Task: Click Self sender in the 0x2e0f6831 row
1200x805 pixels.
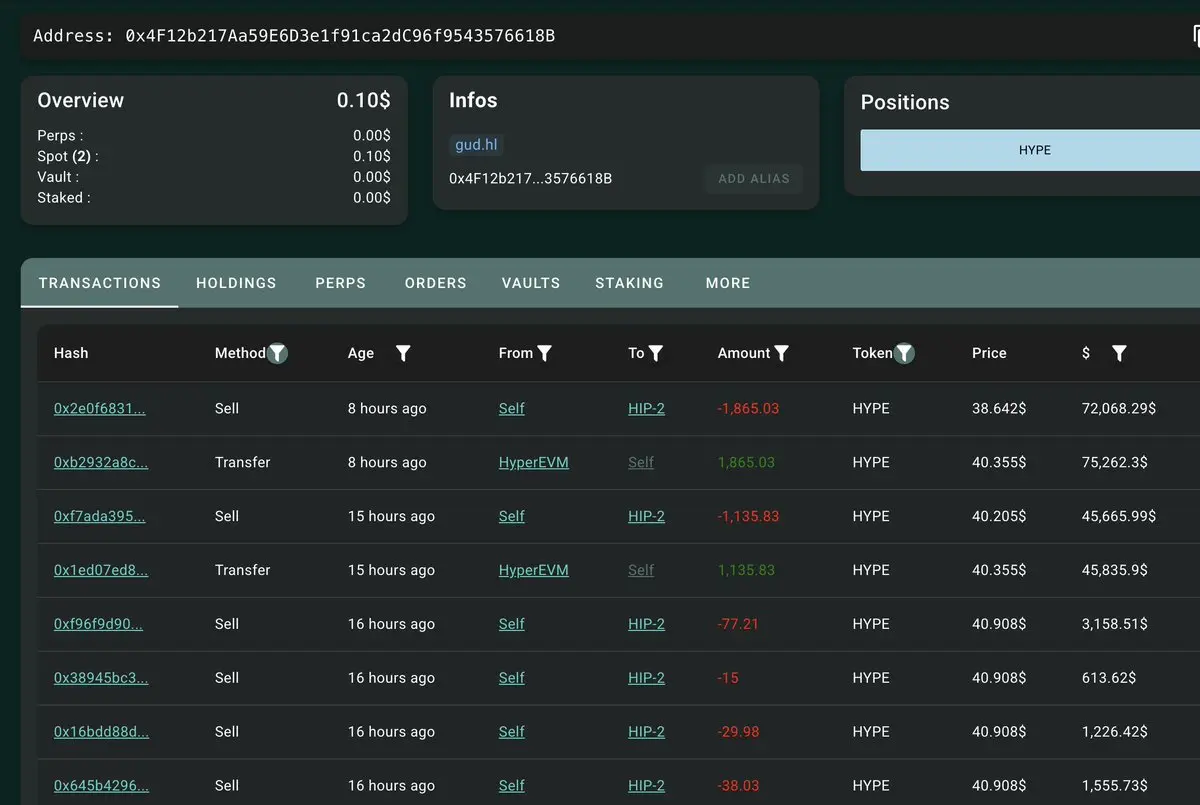Action: 512,408
